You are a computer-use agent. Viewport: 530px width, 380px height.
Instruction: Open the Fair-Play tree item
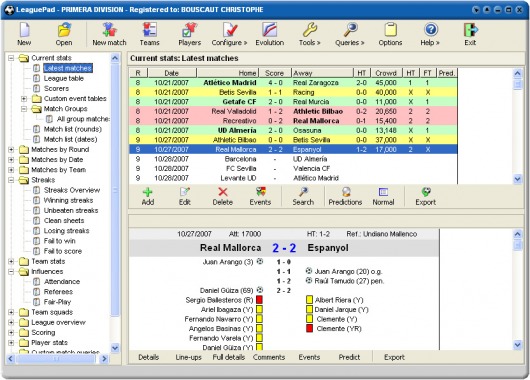point(57,302)
